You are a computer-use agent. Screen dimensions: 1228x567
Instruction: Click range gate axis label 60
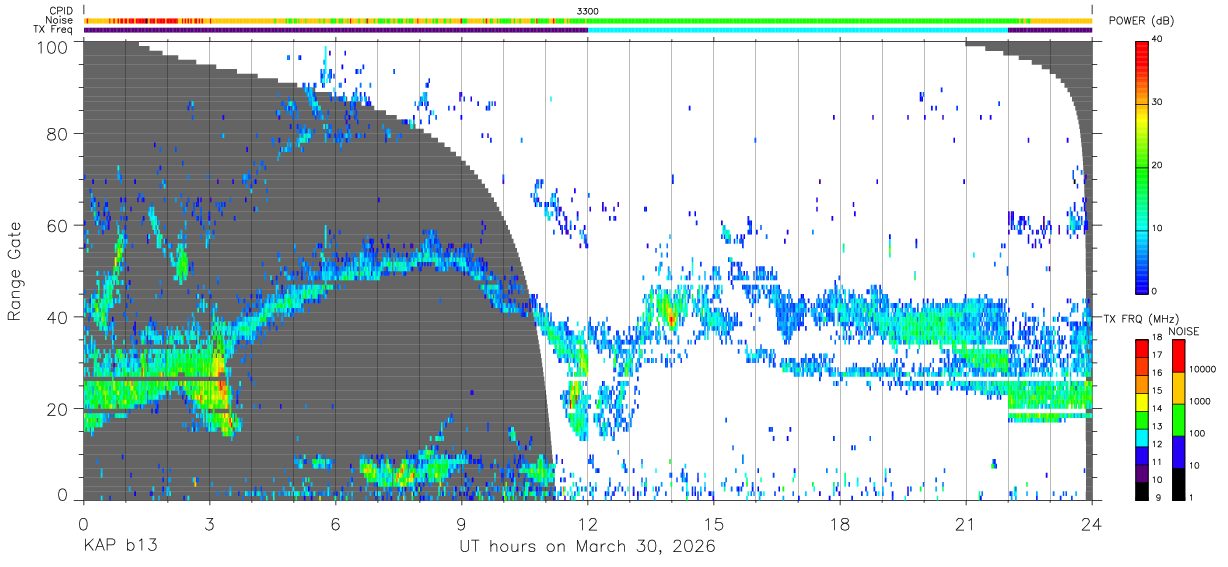coord(57,225)
